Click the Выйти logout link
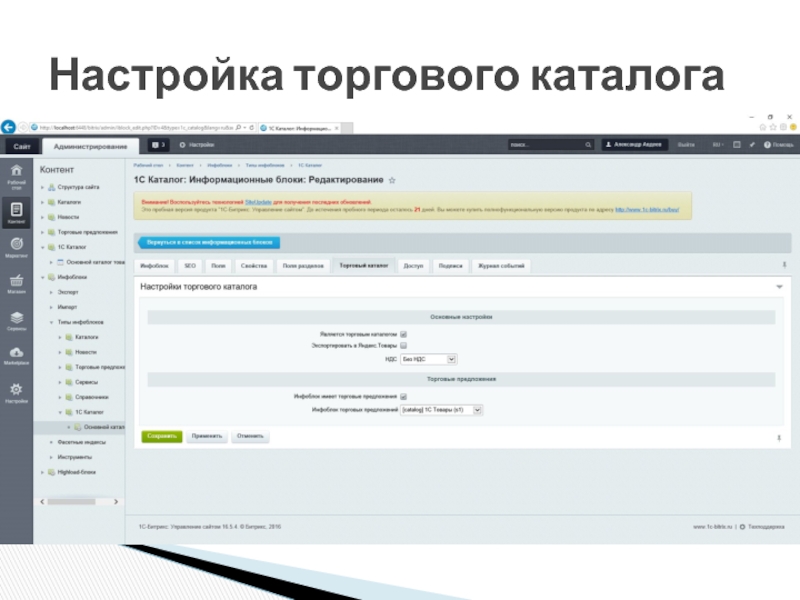This screenshot has height=600, width=800. click(x=686, y=145)
